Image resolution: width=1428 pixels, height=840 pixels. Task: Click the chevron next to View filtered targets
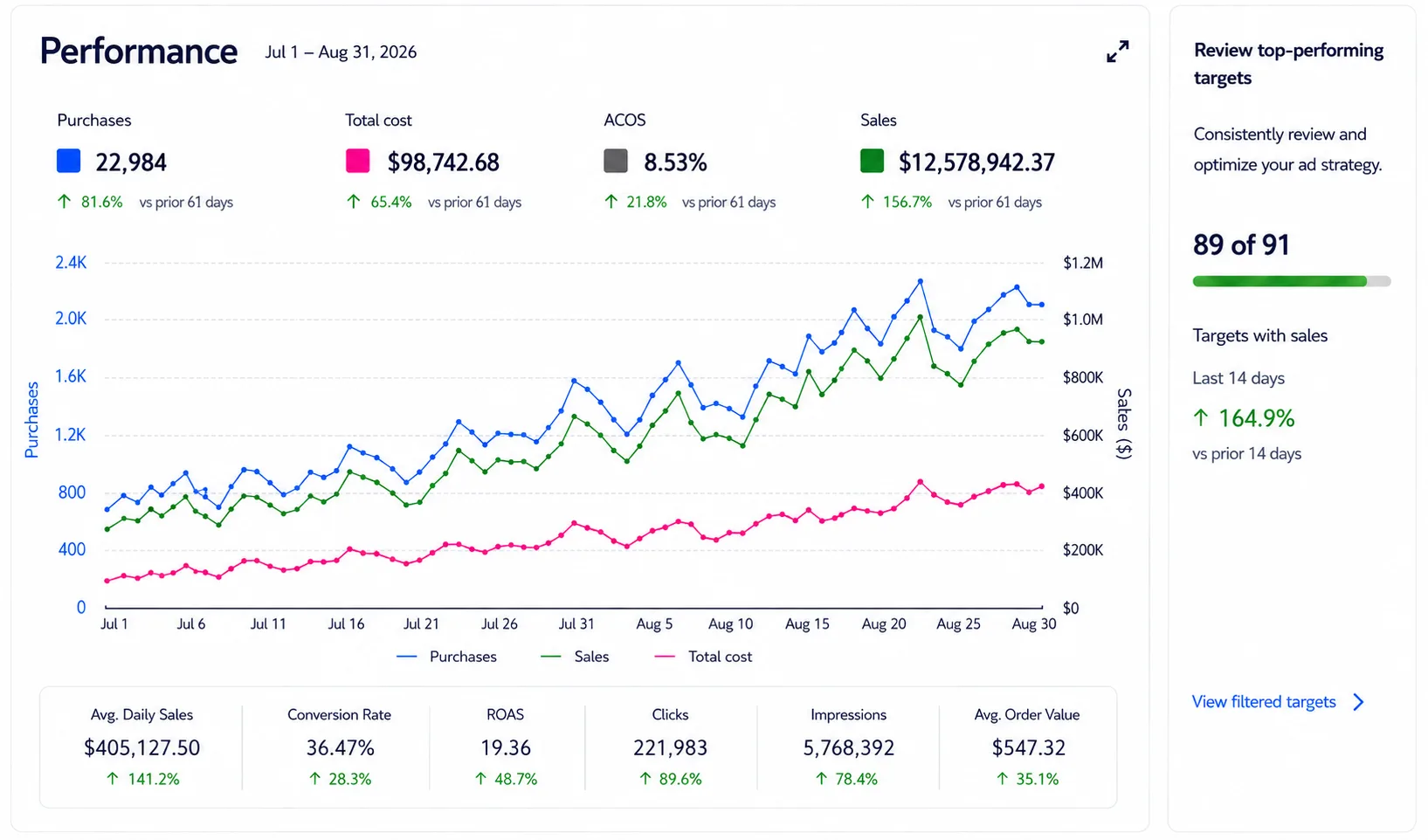click(x=1358, y=702)
